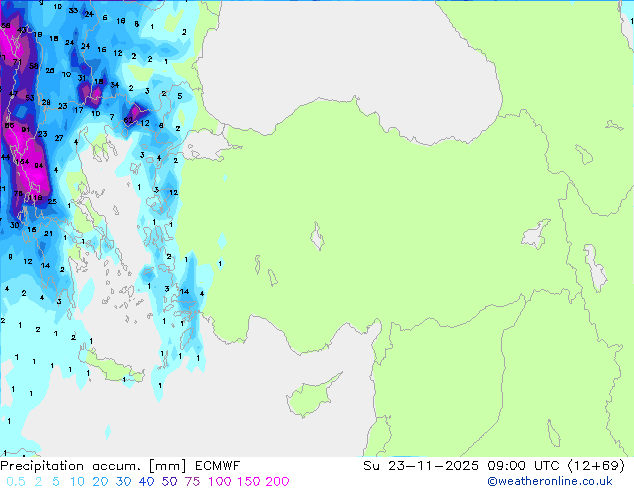Click the 31 precipitation value

[x=82, y=78]
